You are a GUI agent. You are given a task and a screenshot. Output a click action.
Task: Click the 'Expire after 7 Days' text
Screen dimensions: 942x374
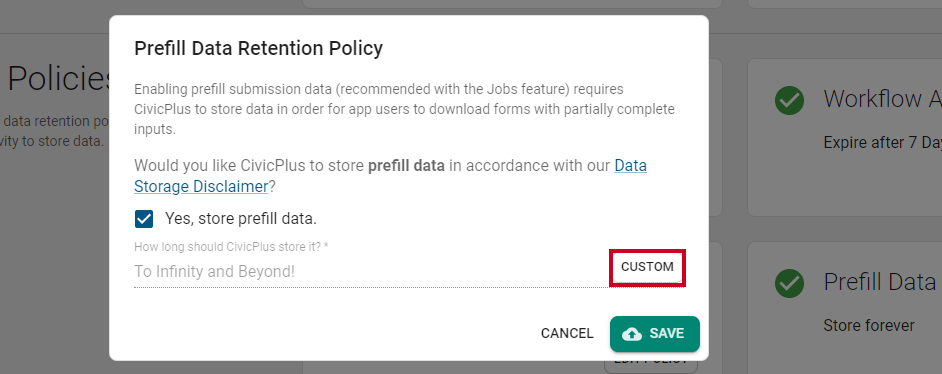[x=883, y=143]
